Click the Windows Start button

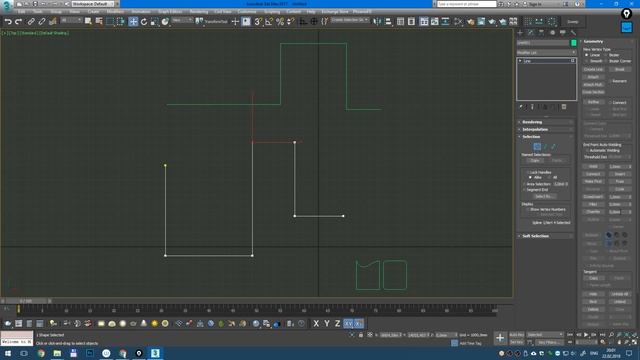click(x=8, y=353)
